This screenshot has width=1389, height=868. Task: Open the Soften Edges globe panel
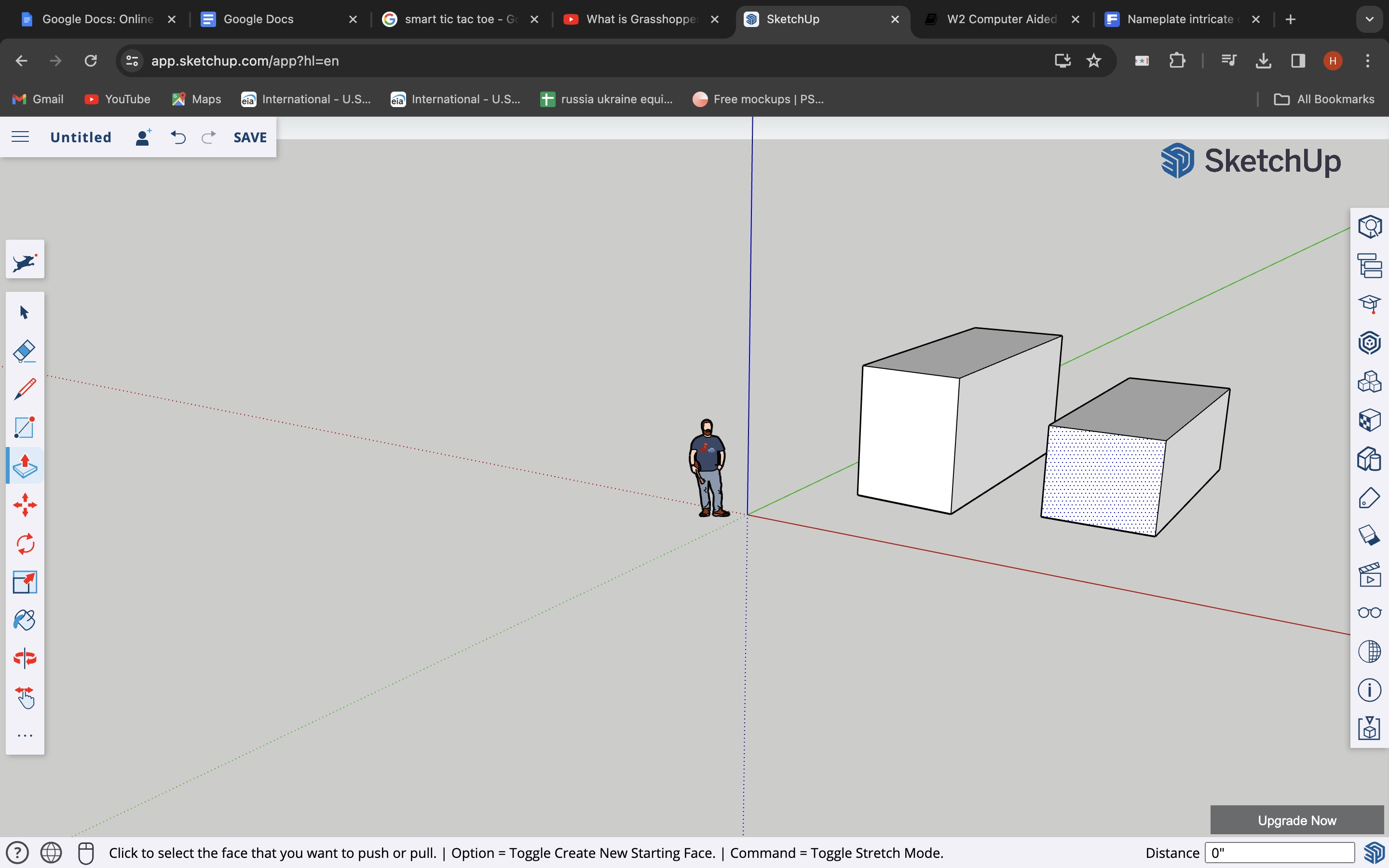coord(1370,651)
